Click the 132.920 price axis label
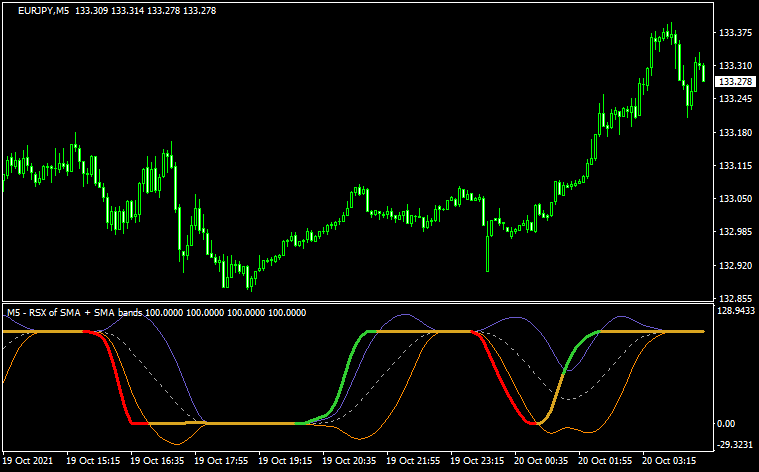The height and width of the screenshot is (472, 759). [x=735, y=265]
